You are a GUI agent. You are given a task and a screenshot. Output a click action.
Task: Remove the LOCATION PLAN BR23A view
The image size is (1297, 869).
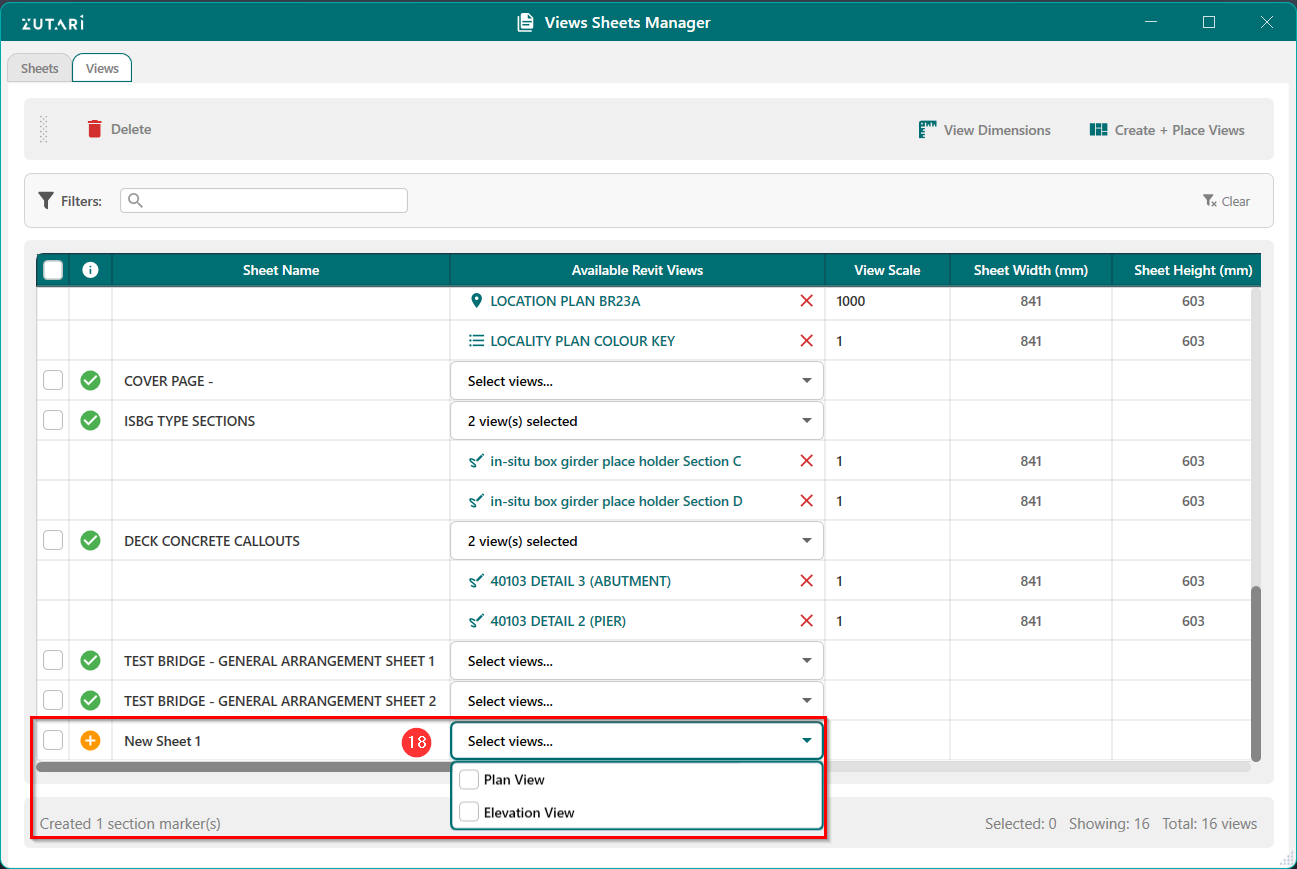[x=806, y=301]
